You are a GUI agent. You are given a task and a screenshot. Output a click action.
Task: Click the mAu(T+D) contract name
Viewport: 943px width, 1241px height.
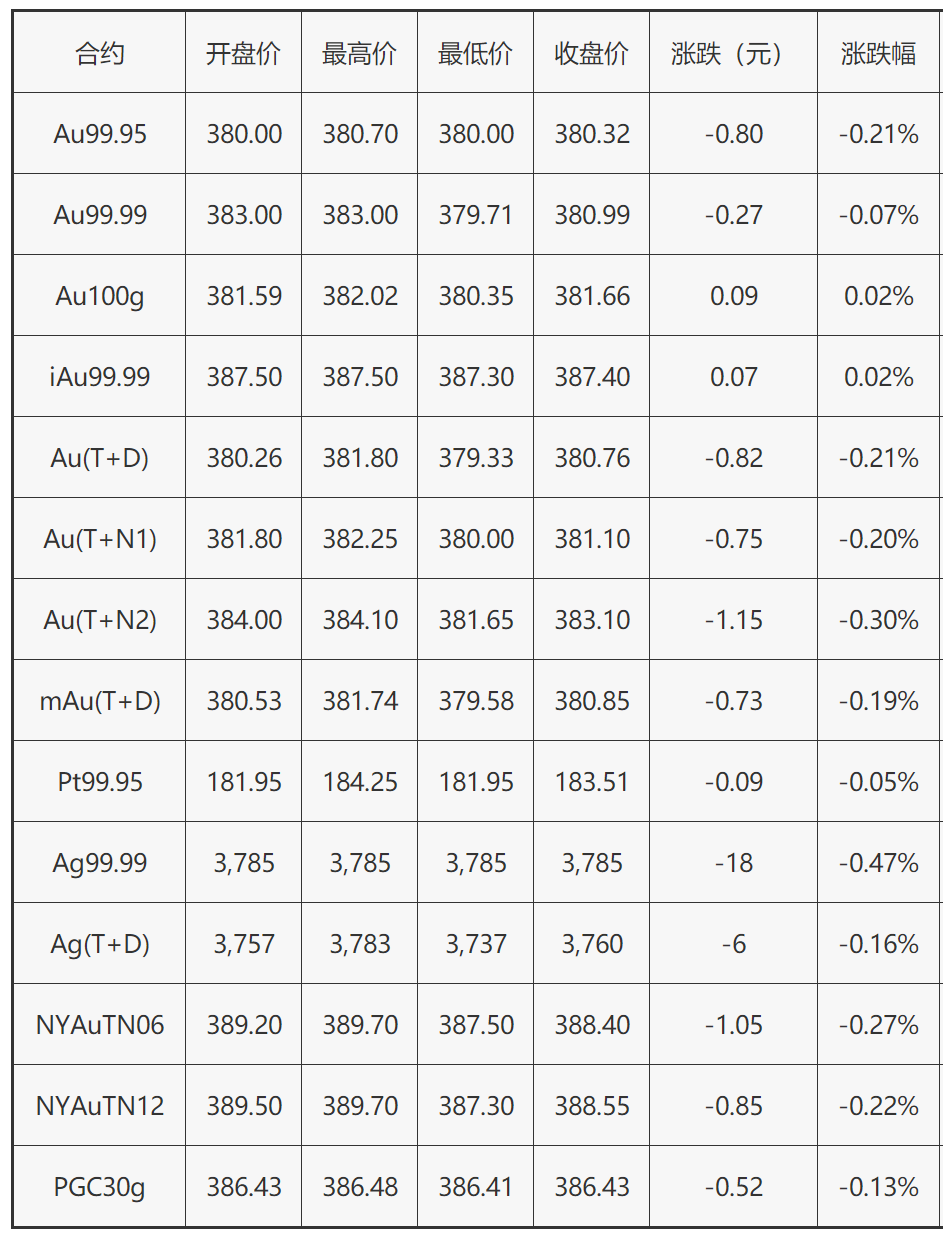pyautogui.click(x=100, y=701)
